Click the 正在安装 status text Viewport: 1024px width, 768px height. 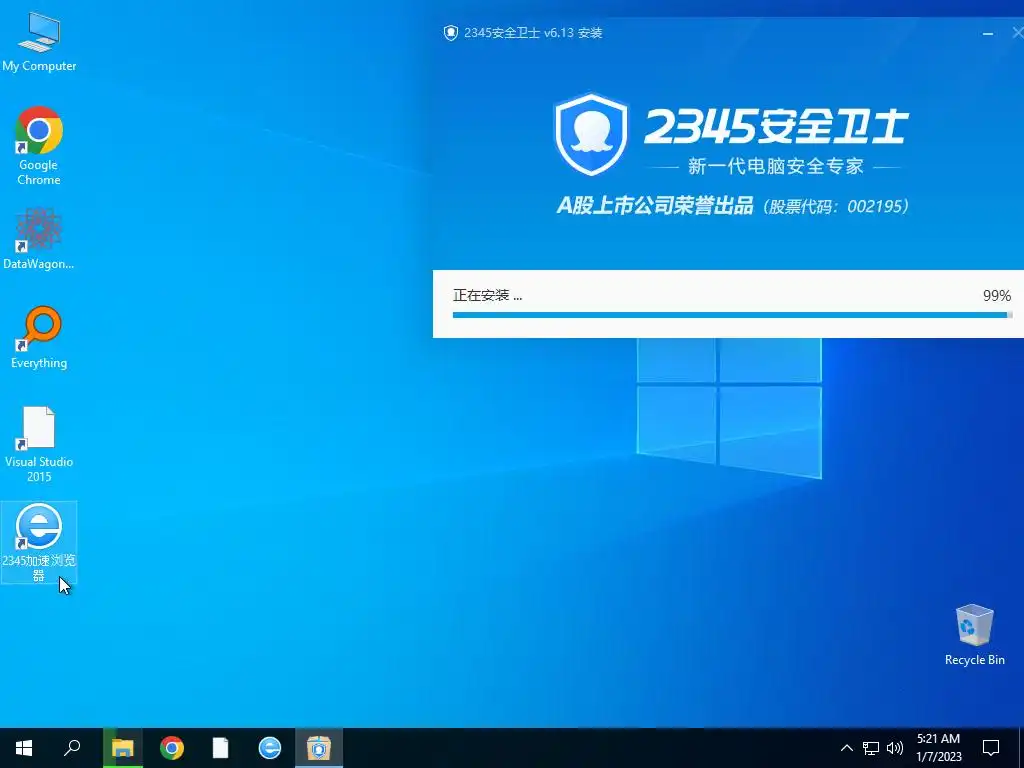click(487, 295)
